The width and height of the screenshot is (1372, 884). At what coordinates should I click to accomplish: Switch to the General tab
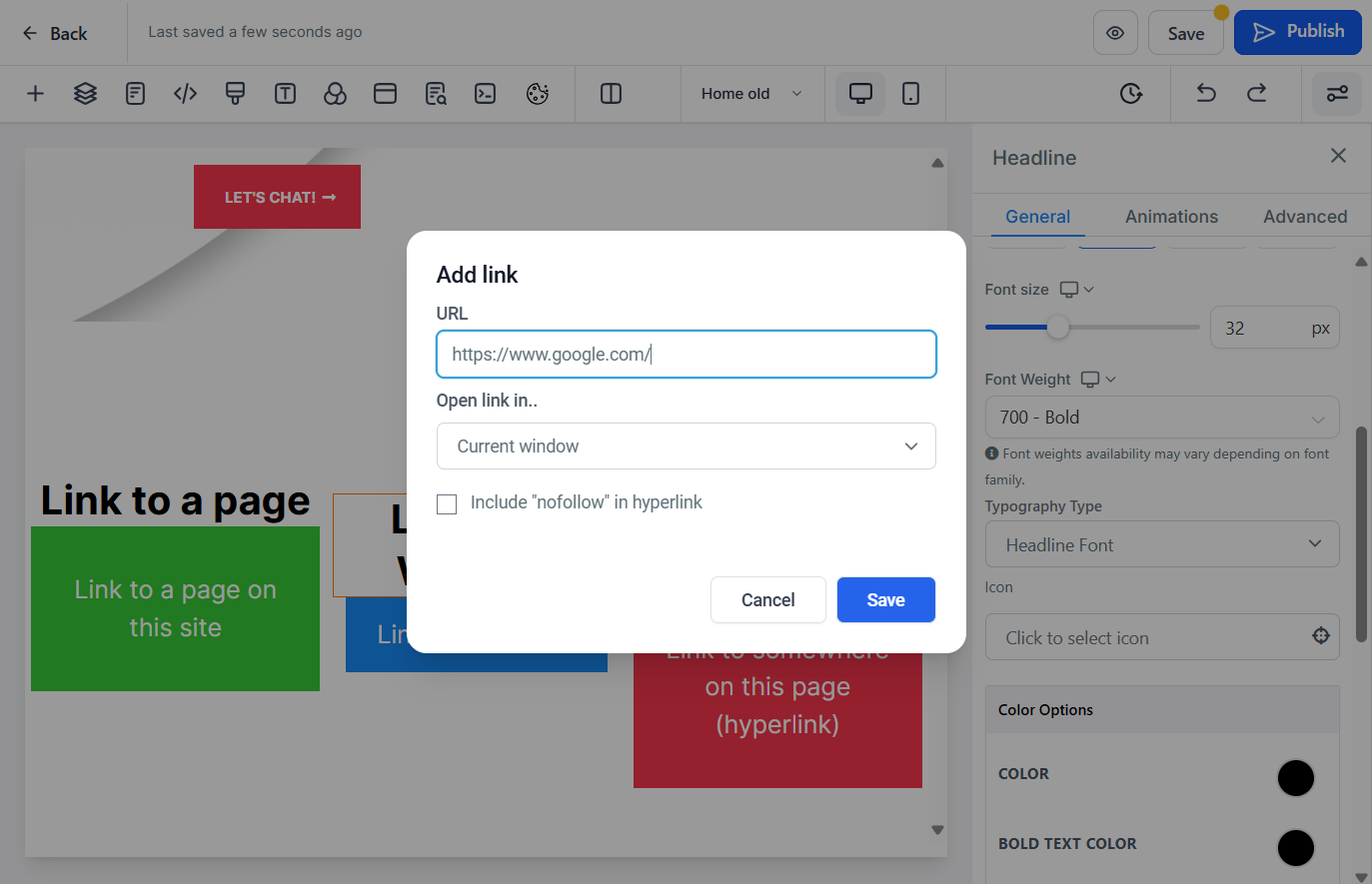(1037, 217)
